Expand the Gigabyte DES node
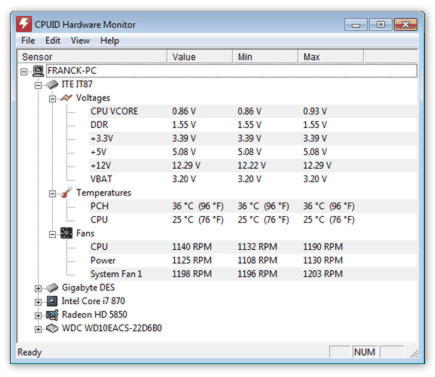This screenshot has width=435, height=377. (38, 288)
